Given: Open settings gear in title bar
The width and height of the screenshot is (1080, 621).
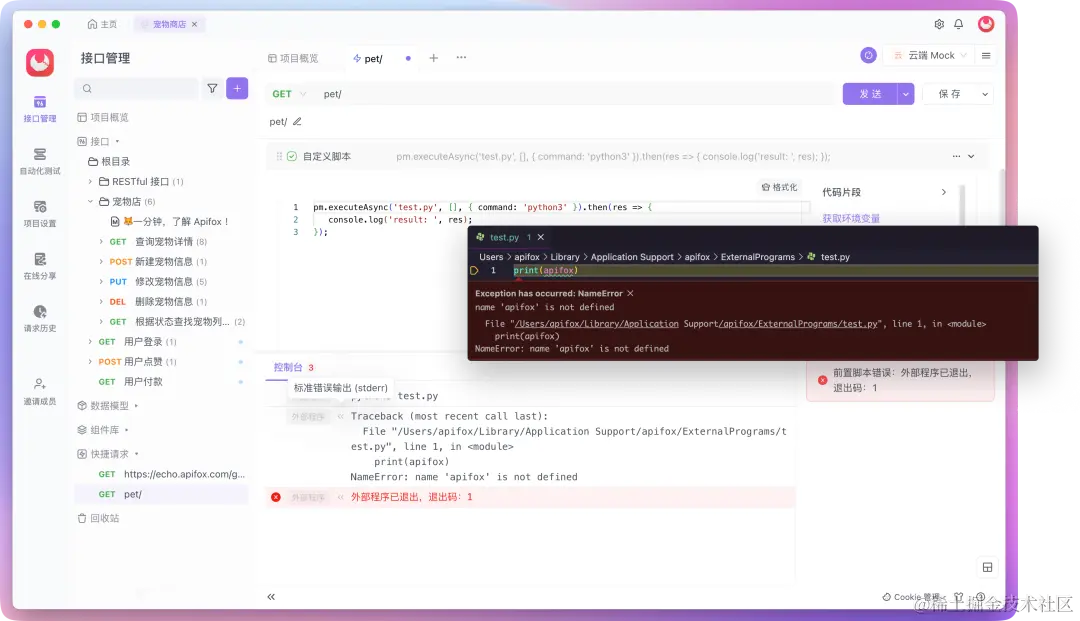Looking at the screenshot, I should point(939,24).
